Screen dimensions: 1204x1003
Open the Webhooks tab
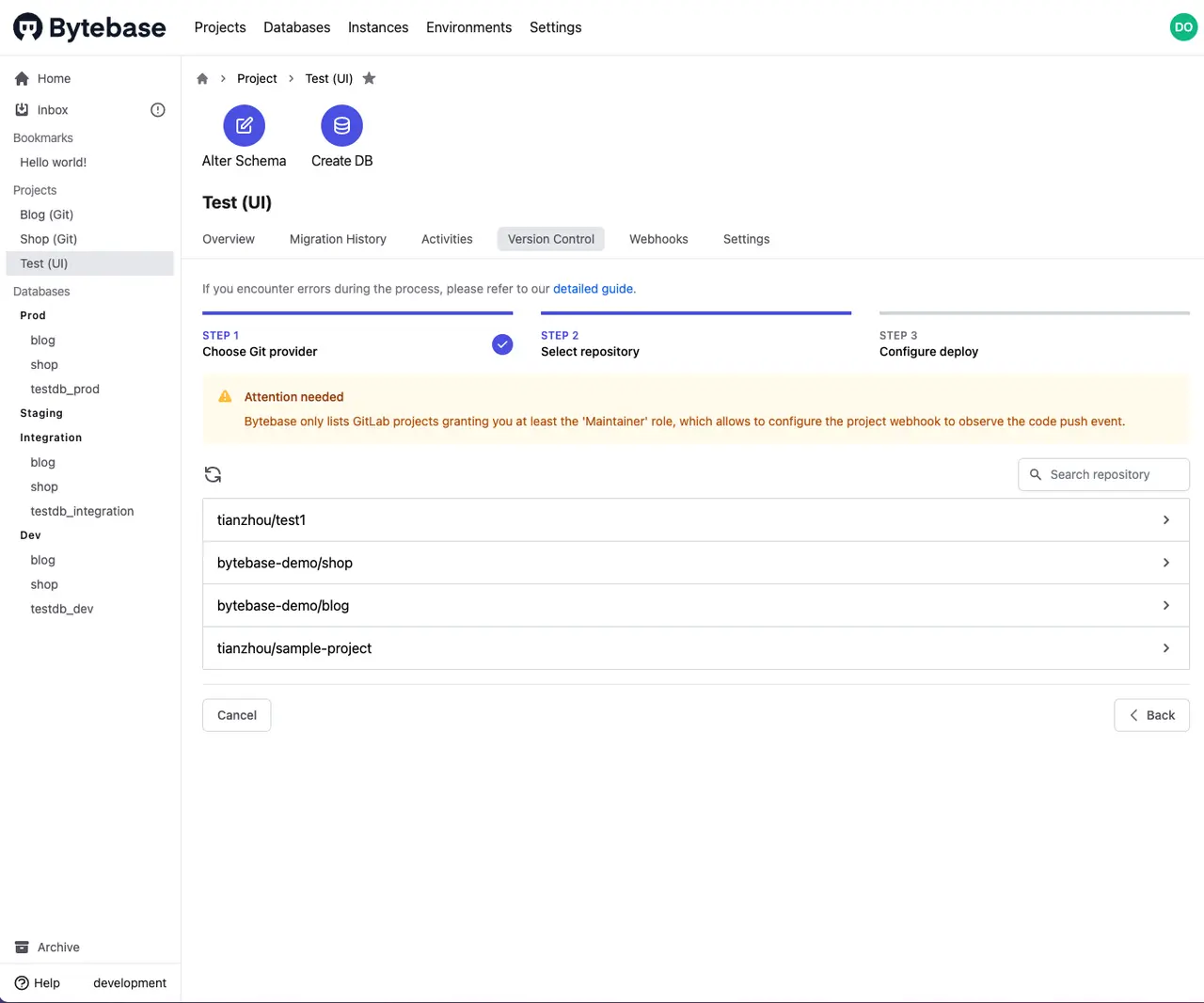coord(658,239)
